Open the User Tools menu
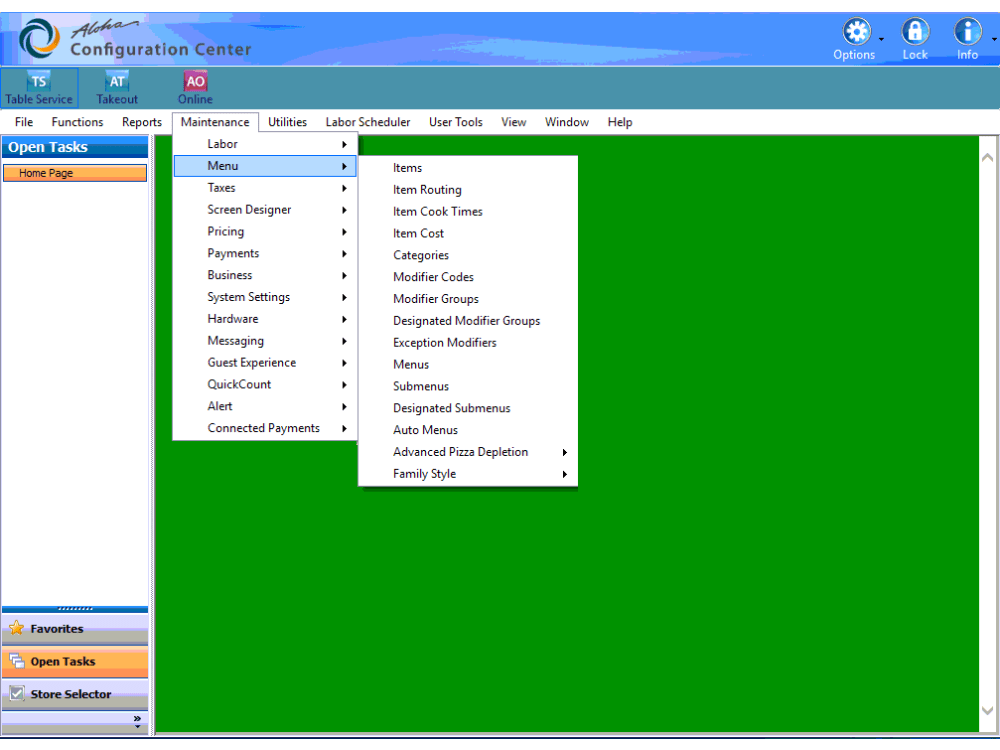Screen dimensions: 1000x750 pyautogui.click(x=455, y=122)
